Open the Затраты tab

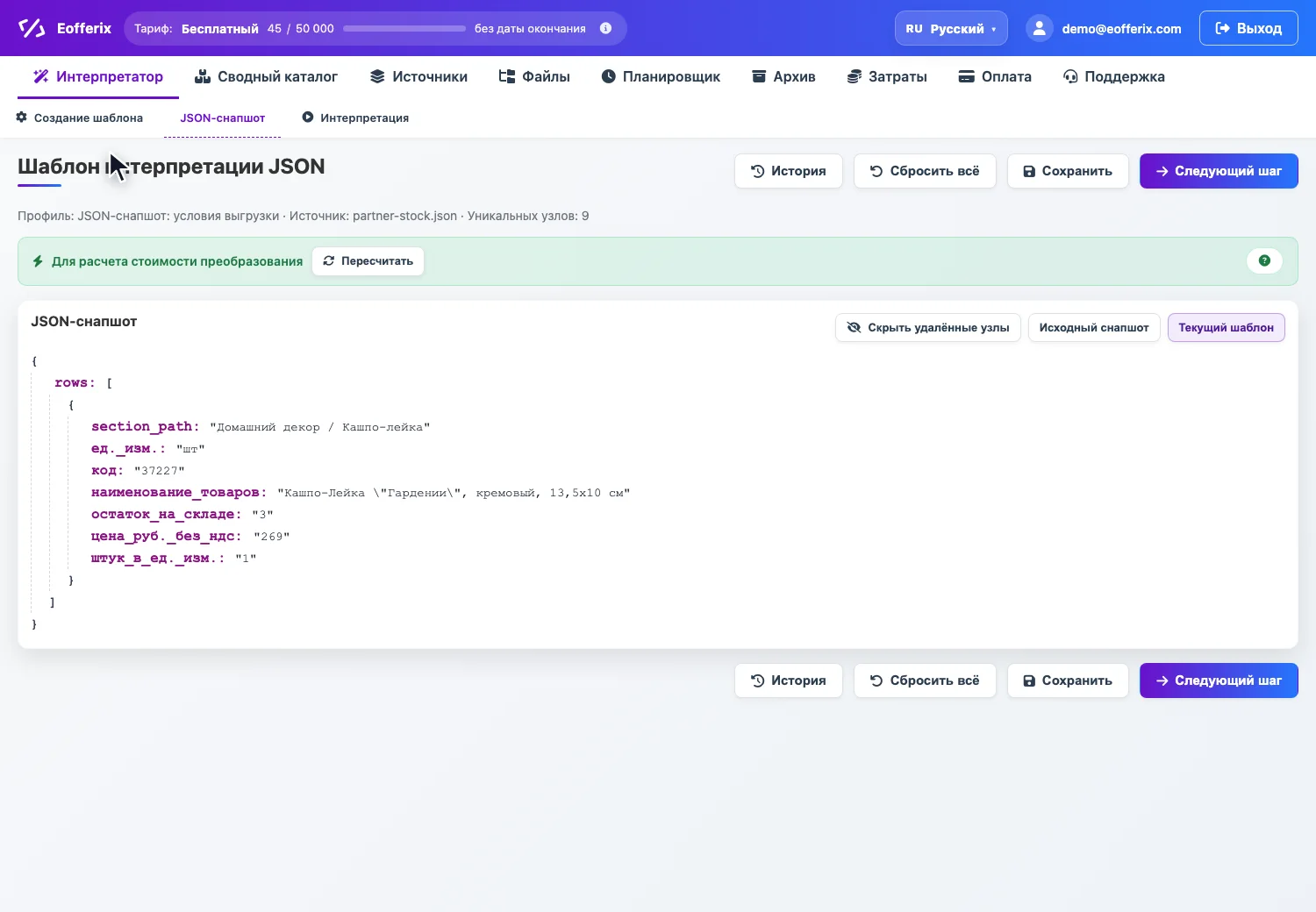point(887,76)
